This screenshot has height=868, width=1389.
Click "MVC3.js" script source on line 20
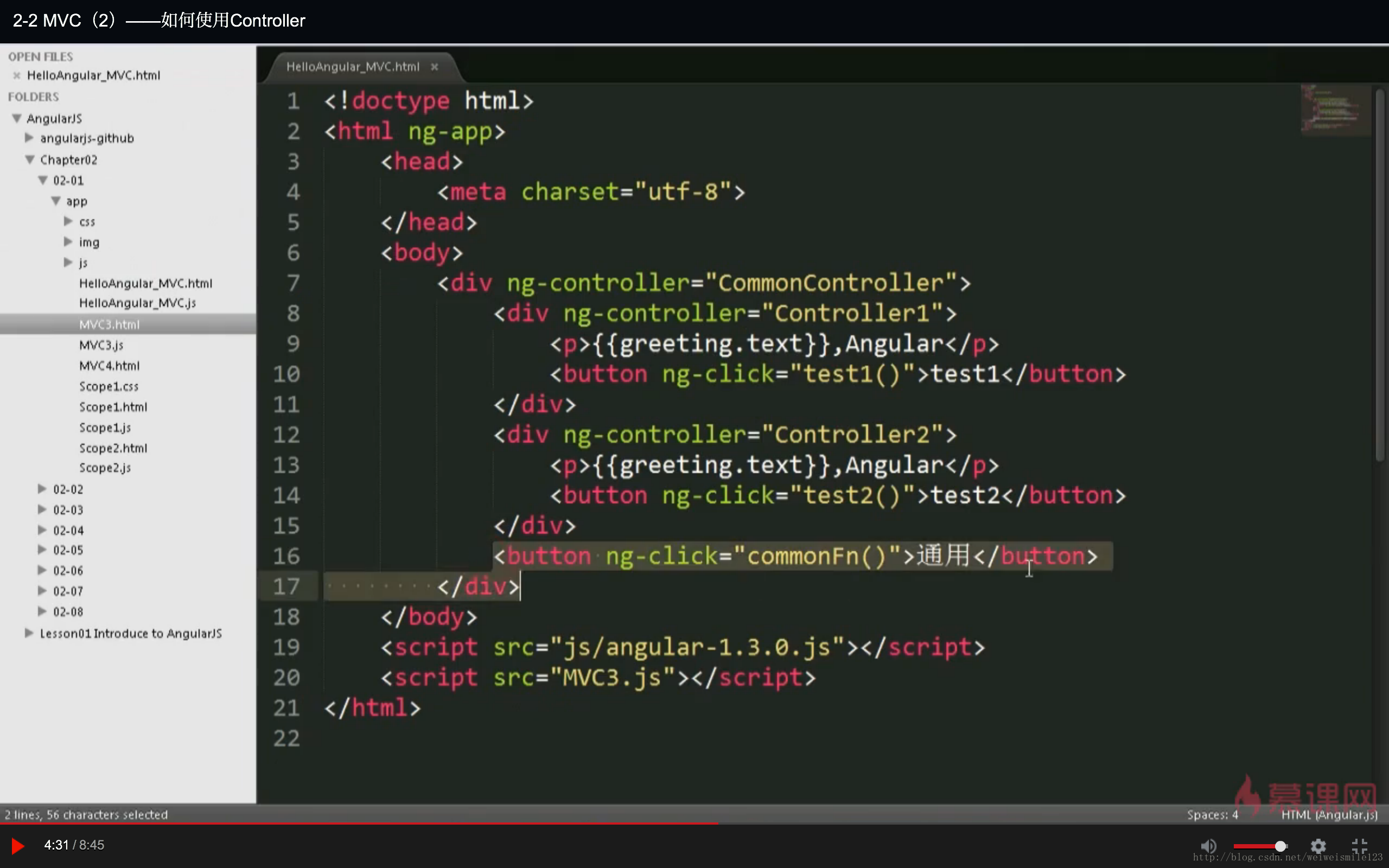[612, 678]
